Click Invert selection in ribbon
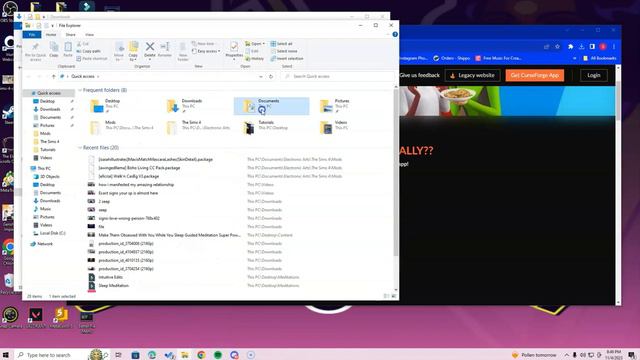Screen dimensions: 640x360 coord(287,58)
